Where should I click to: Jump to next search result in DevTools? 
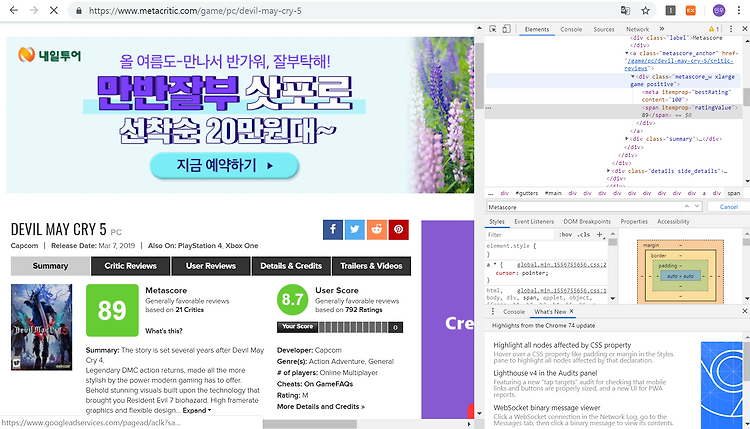(697, 206)
